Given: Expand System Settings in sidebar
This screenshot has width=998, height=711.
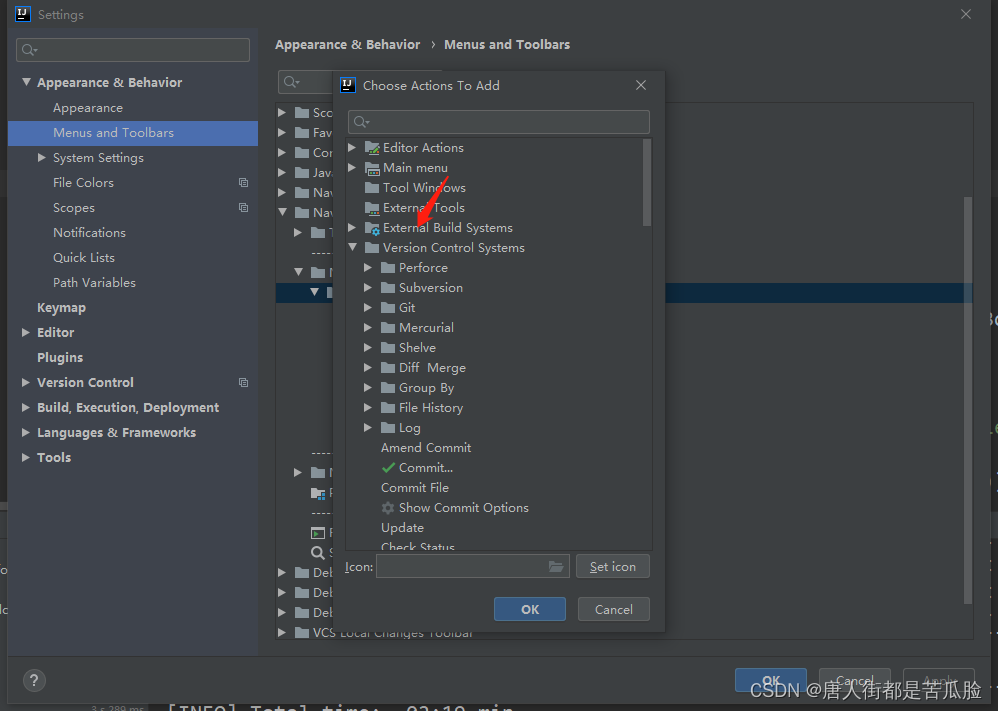Looking at the screenshot, I should click(x=41, y=157).
